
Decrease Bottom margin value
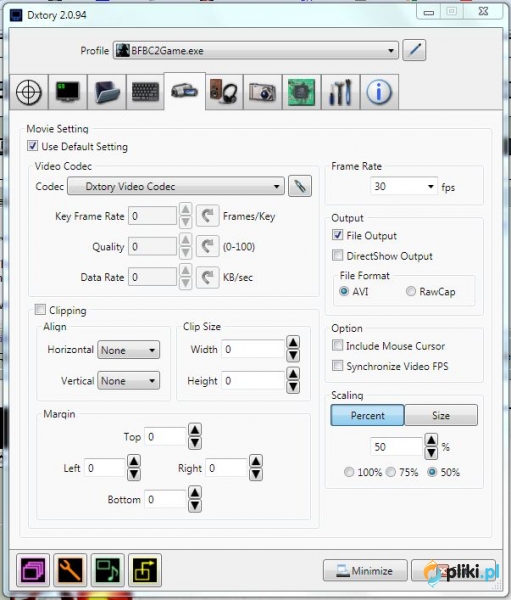195,506
